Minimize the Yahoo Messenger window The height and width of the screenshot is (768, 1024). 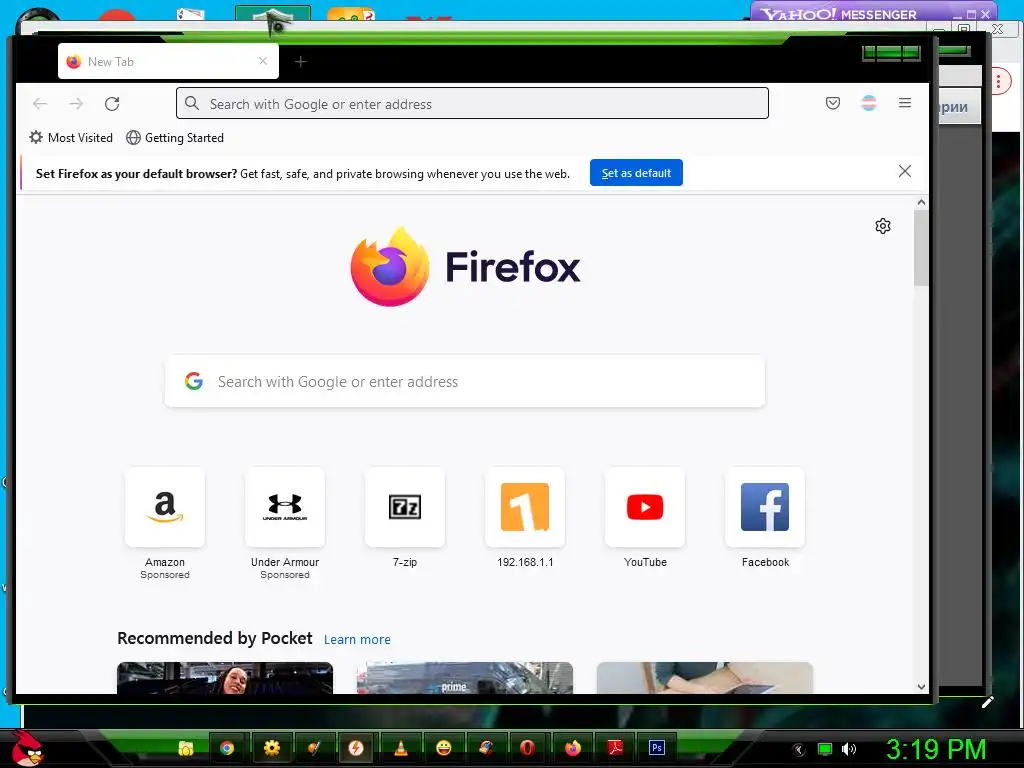pos(957,14)
